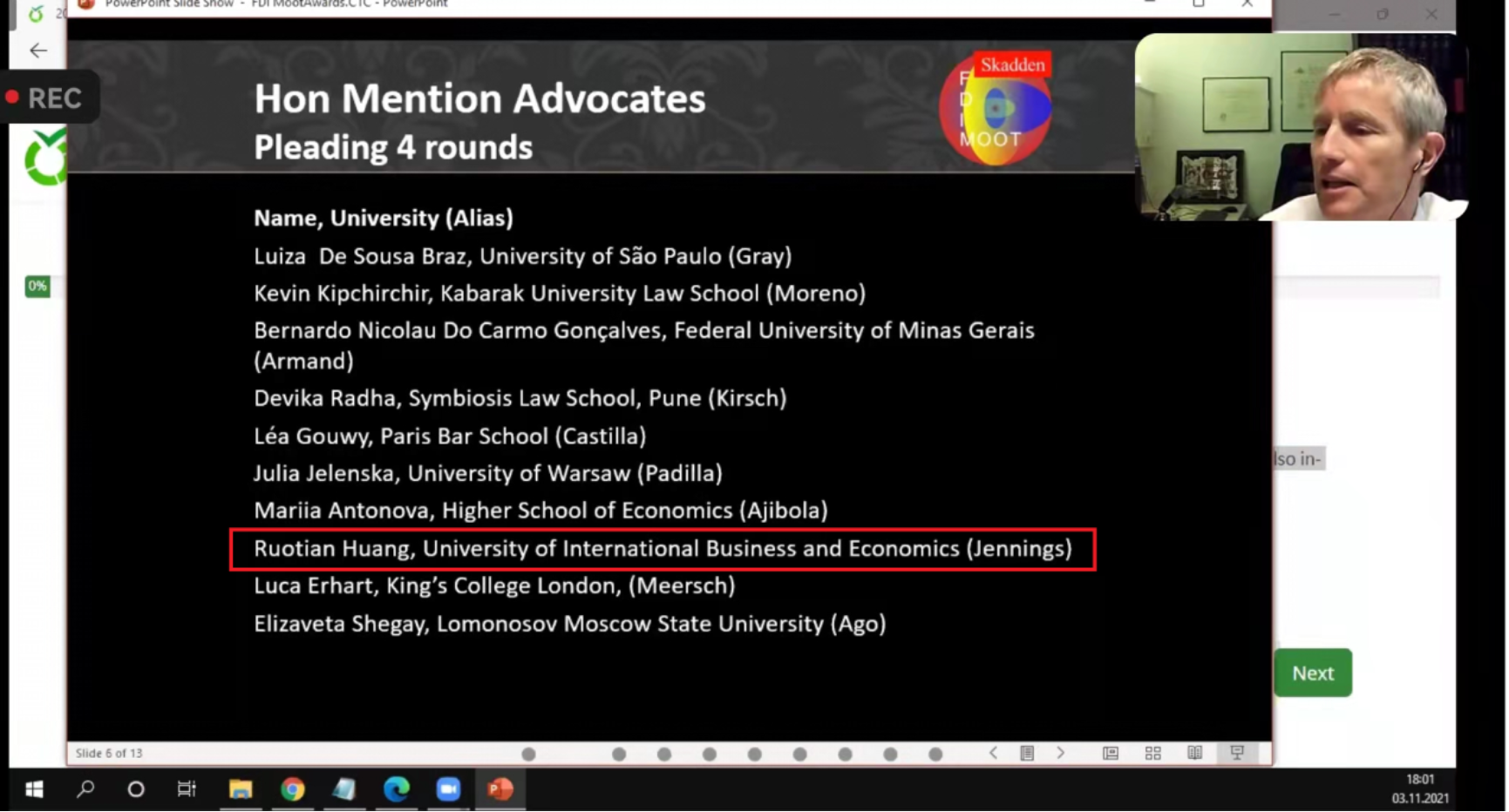Click the 'Pleading 4 rounds' subtitle
This screenshot has width=1509, height=812.
coord(393,147)
